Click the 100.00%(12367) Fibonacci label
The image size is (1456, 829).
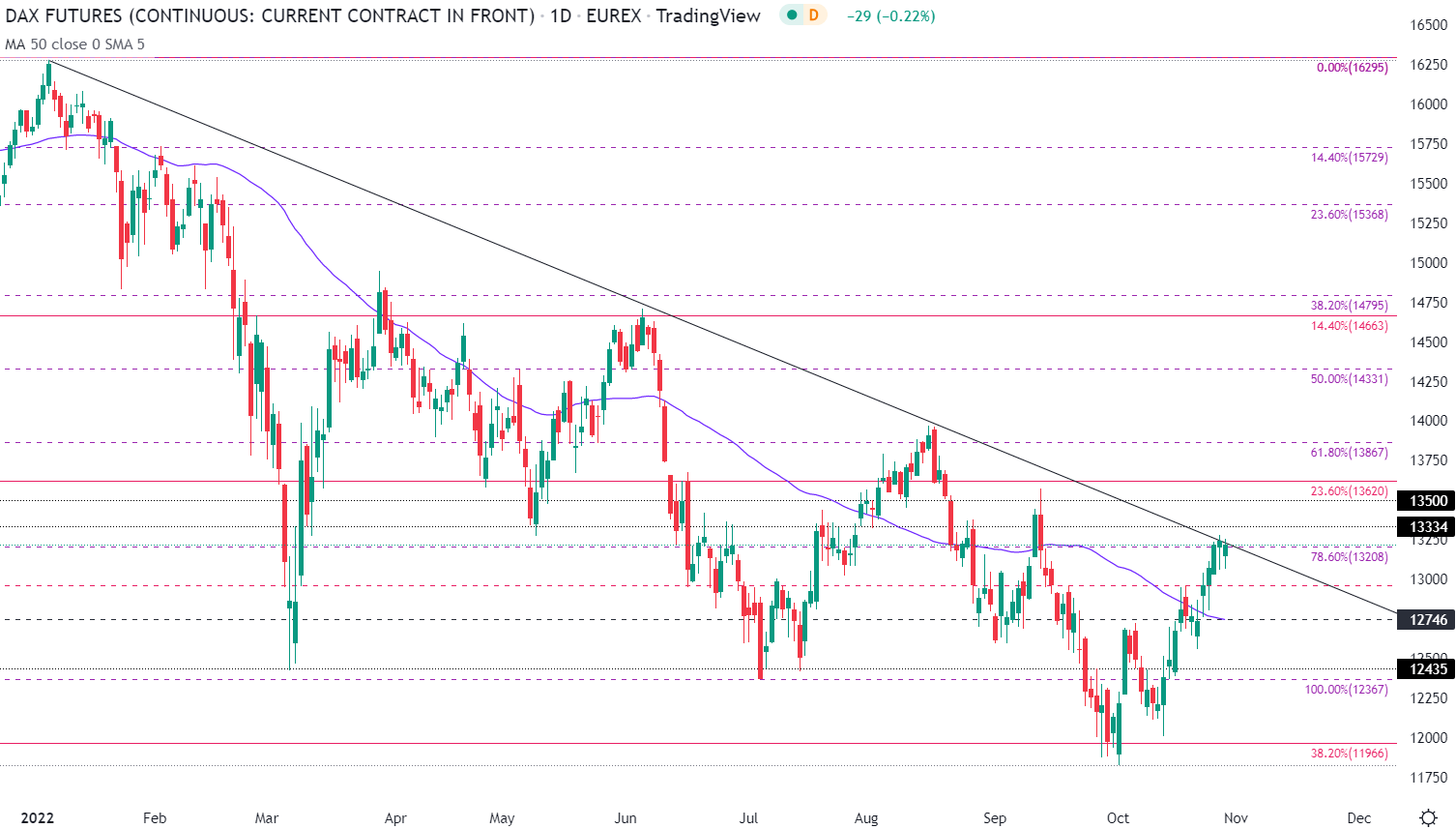click(1347, 689)
